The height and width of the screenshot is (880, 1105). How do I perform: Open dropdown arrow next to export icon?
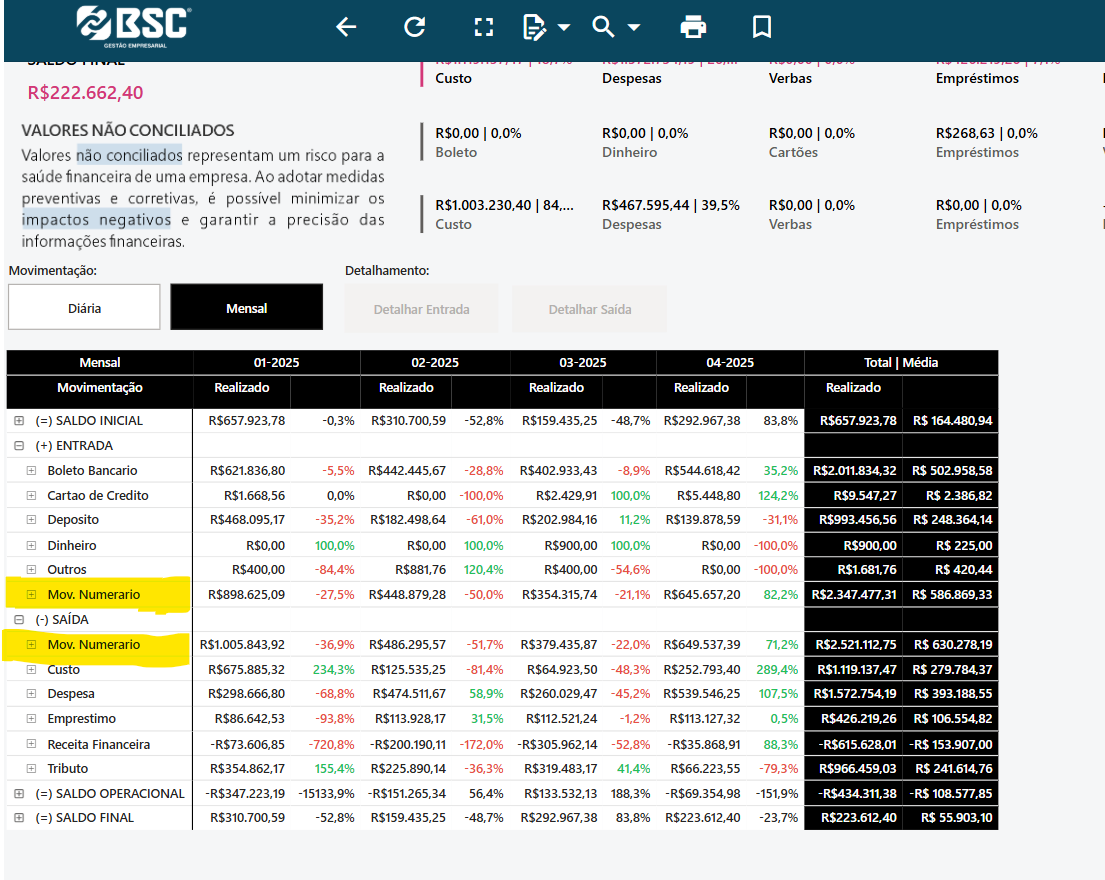(564, 27)
